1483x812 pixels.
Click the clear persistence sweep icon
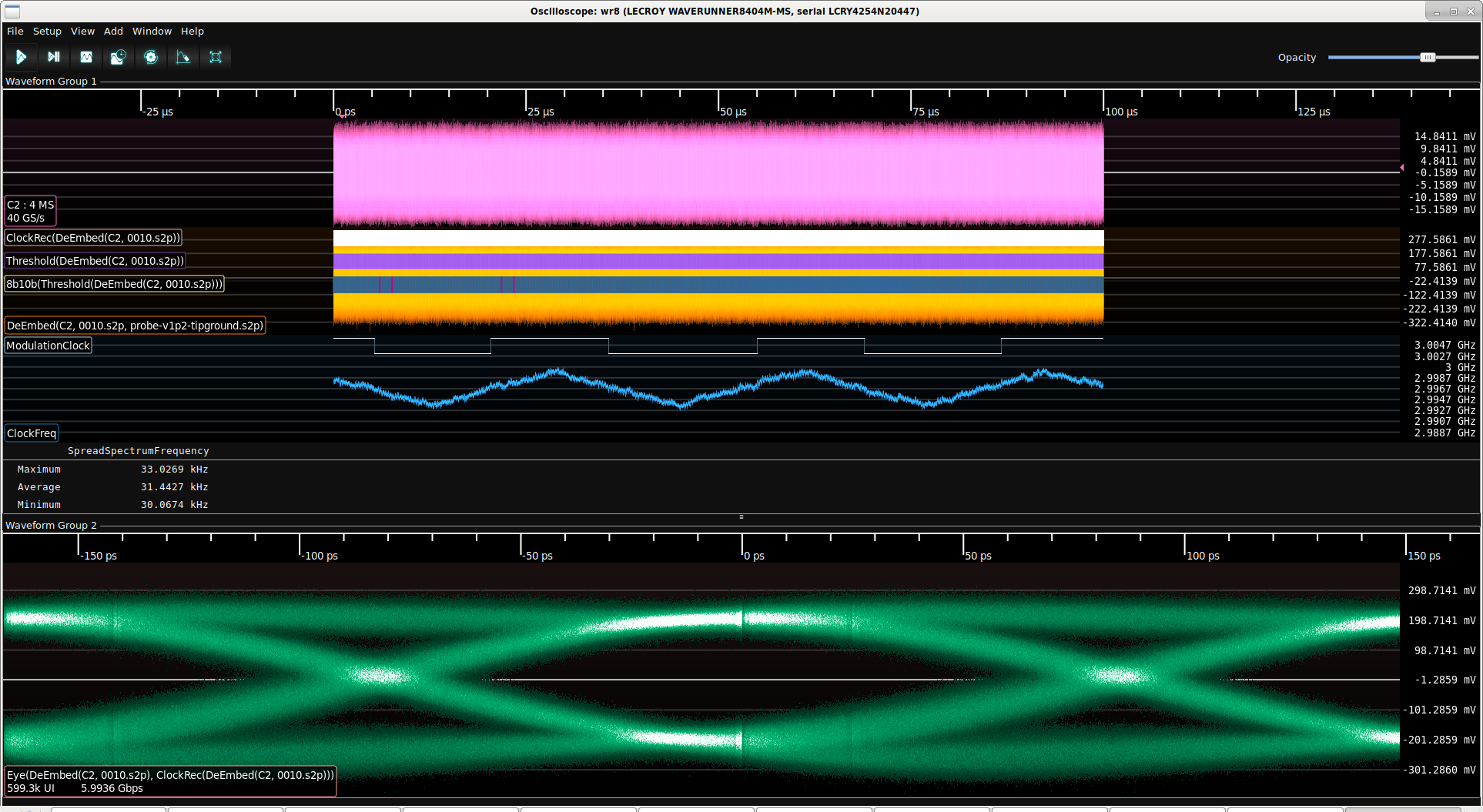coord(182,57)
